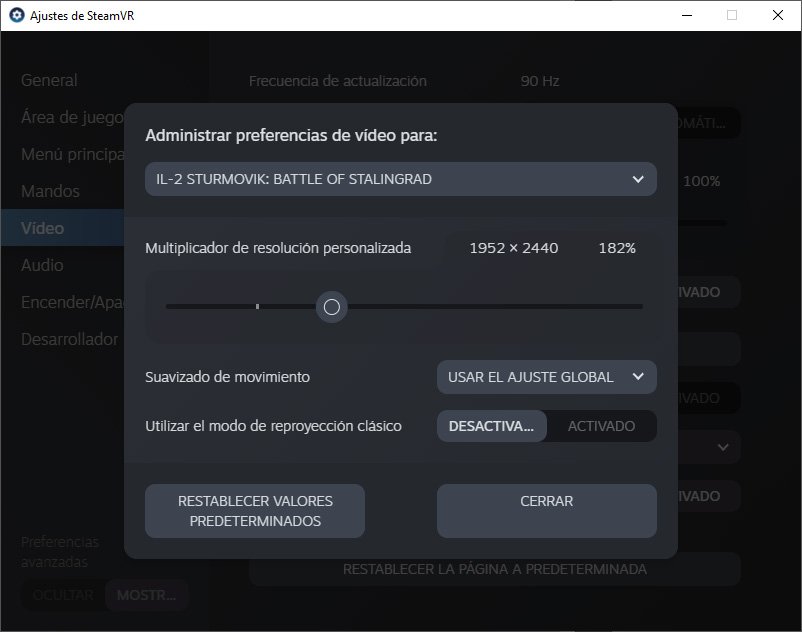Click the 1952 × 2440 resolution value
The height and width of the screenshot is (632, 802).
pyautogui.click(x=514, y=248)
